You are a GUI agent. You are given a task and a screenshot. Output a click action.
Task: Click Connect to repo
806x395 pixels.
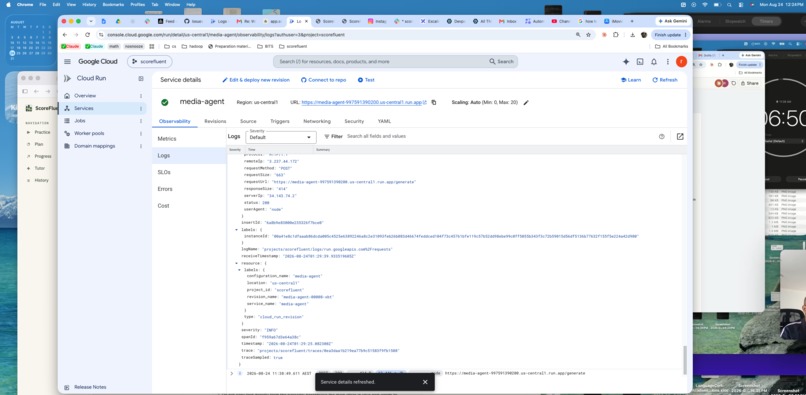[x=323, y=80]
